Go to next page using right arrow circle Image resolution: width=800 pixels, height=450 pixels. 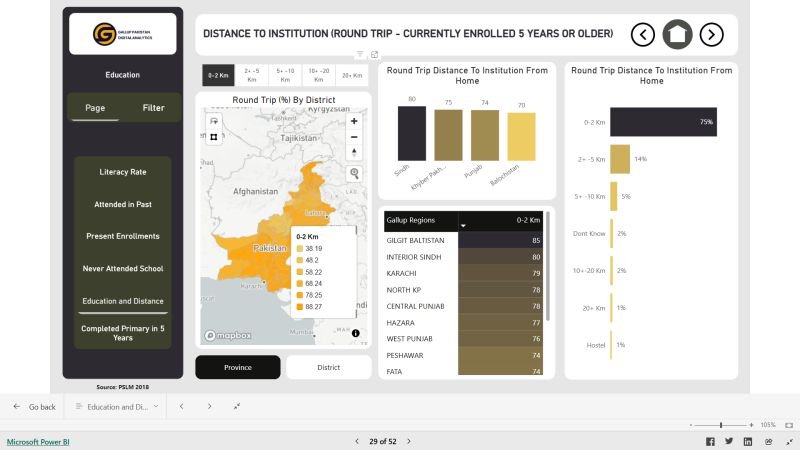tap(711, 34)
